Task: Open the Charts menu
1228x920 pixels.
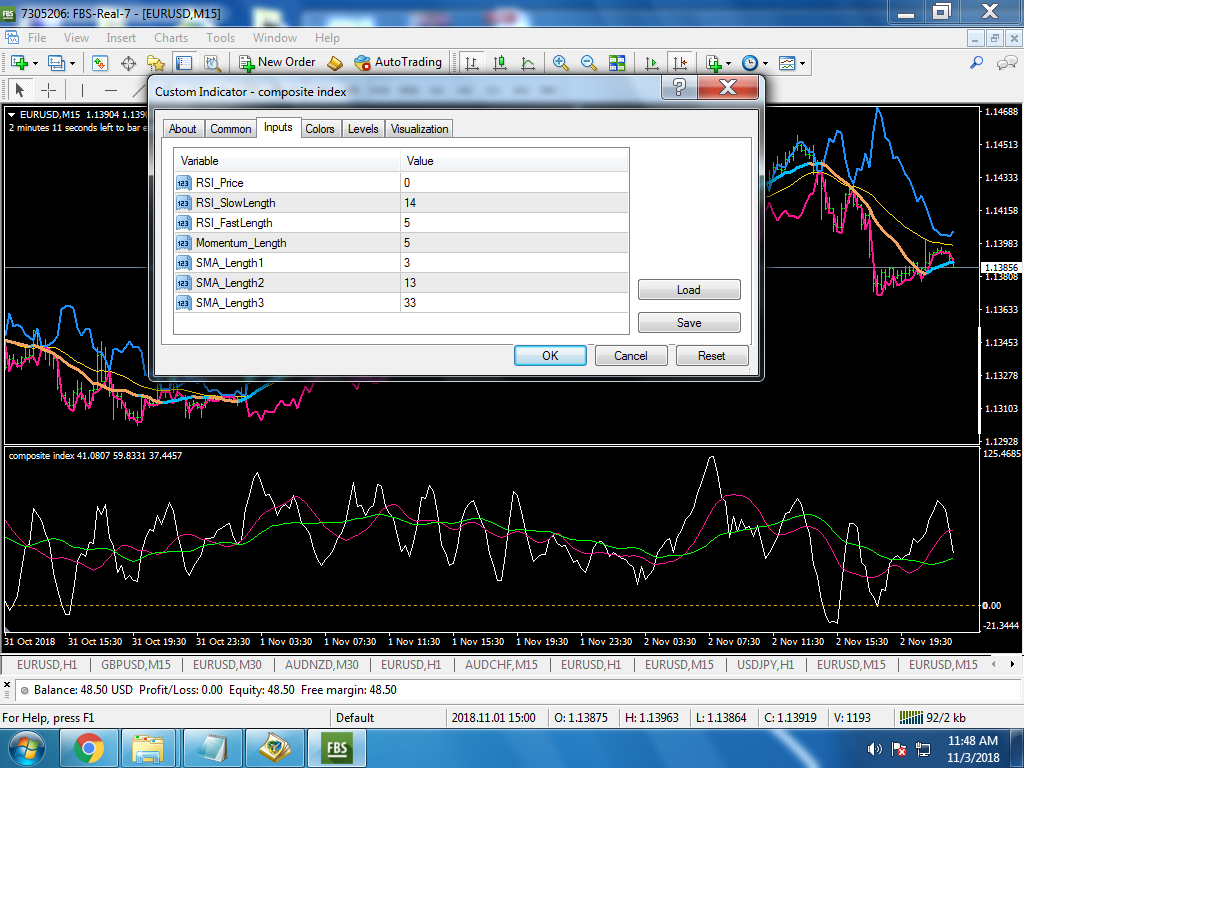Action: [x=171, y=38]
